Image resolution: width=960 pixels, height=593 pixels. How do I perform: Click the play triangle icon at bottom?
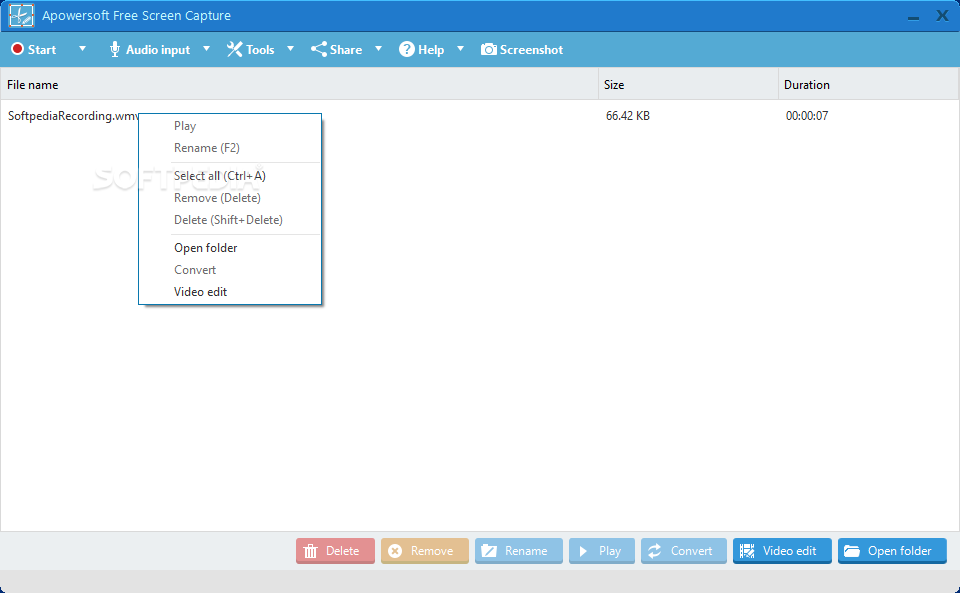pos(583,551)
